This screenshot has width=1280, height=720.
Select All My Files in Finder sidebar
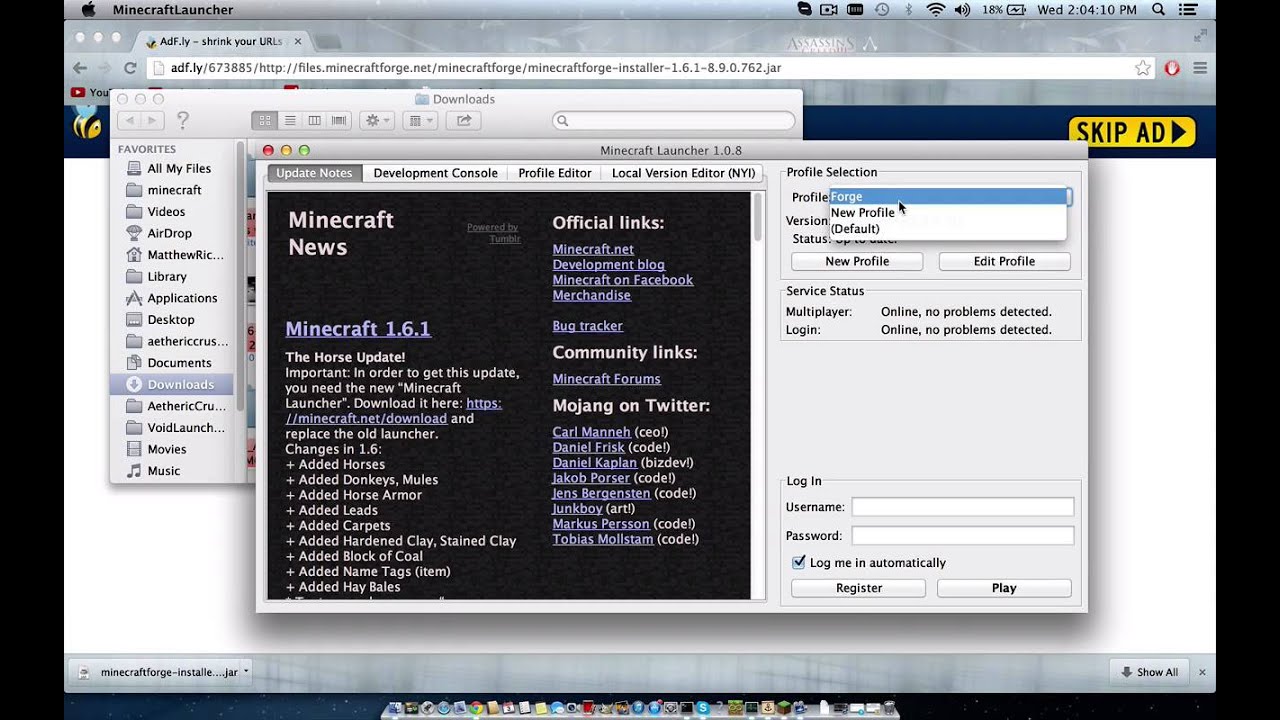click(171, 168)
